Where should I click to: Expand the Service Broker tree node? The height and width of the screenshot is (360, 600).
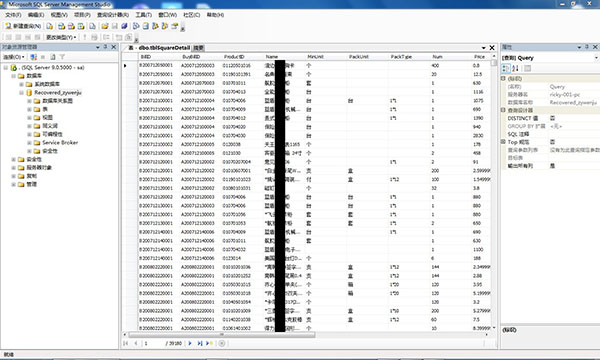[x=29, y=143]
